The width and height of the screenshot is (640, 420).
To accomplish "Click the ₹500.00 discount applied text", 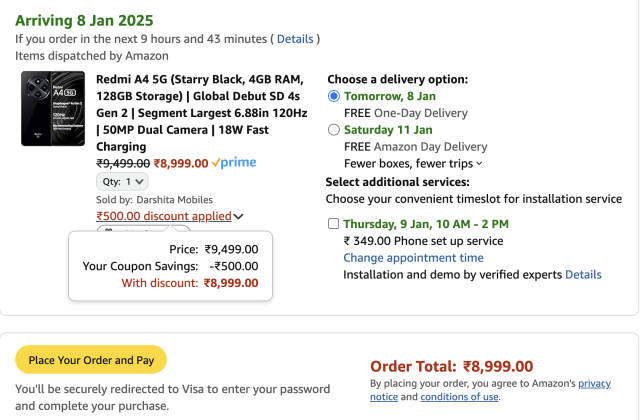I will 163,215.
